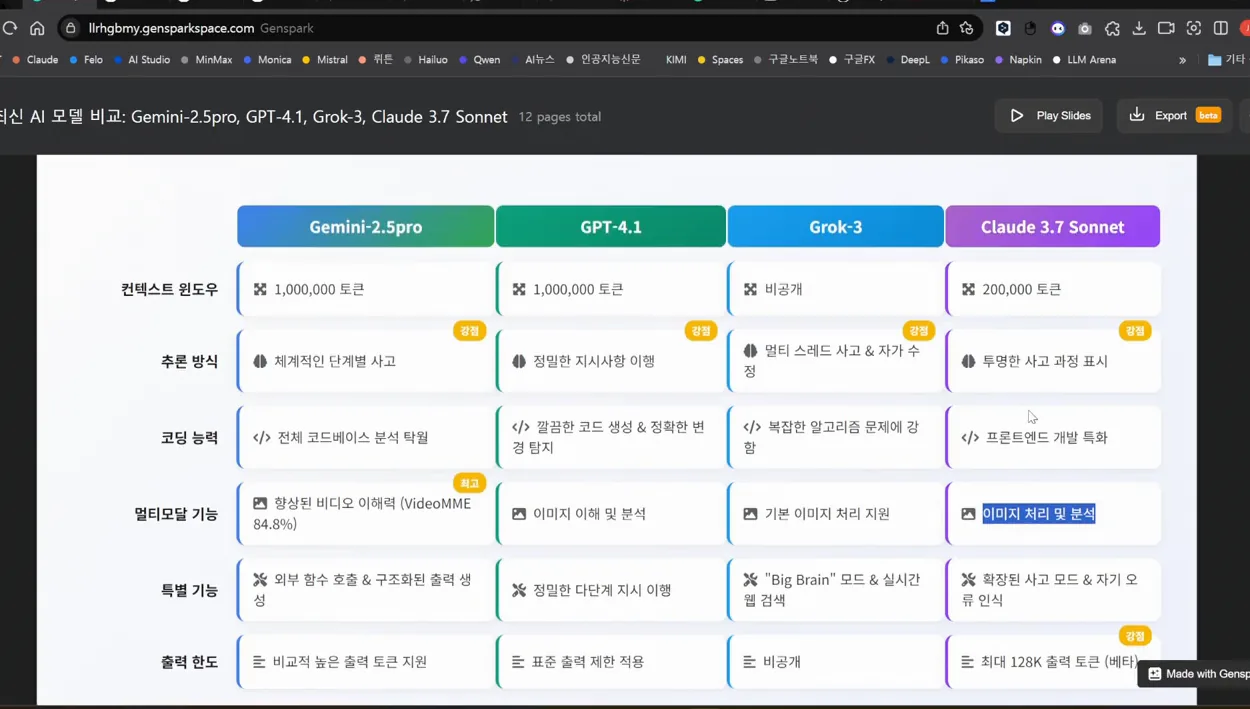This screenshot has width=1250, height=709.
Task: Toggle the browser side panel icon
Action: pos(1221,28)
